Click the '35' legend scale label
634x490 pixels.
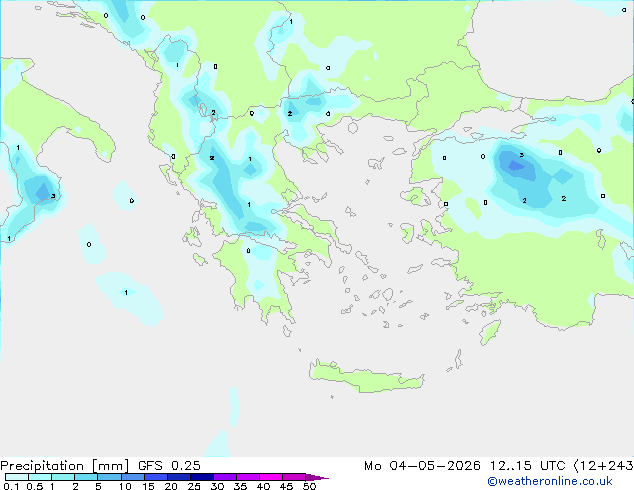240,486
